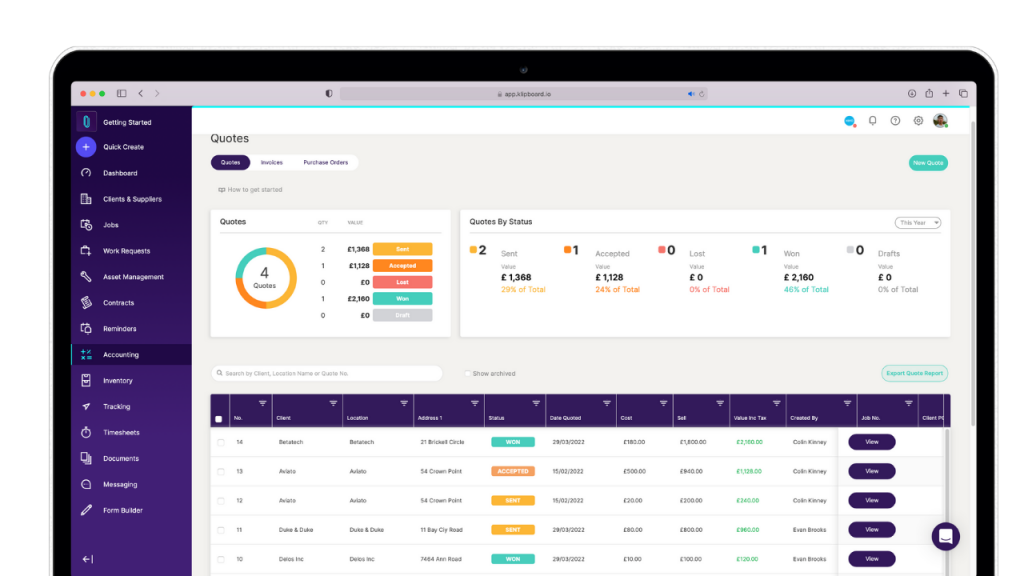The width and height of the screenshot is (1024, 576).
Task: Open the Timesheets stopwatch icon
Action: [x=86, y=432]
